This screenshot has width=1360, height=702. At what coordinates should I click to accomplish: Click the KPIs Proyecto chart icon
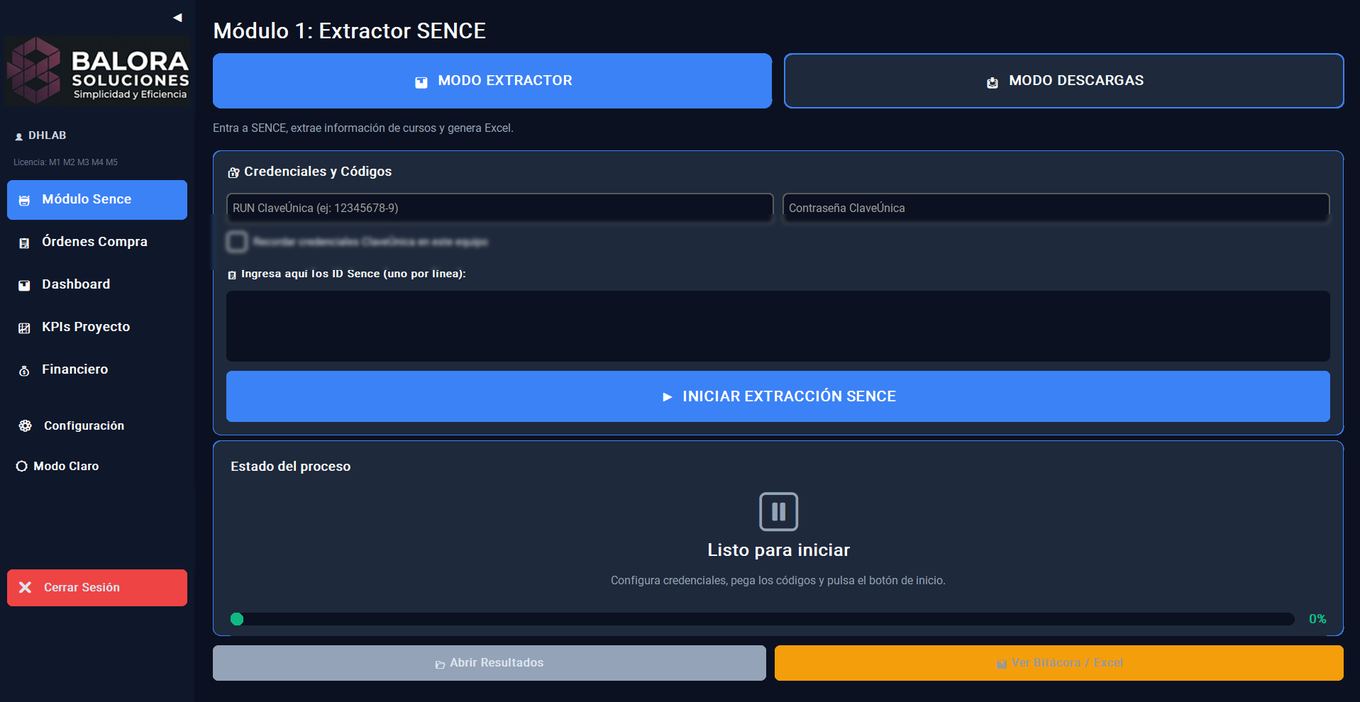click(25, 328)
